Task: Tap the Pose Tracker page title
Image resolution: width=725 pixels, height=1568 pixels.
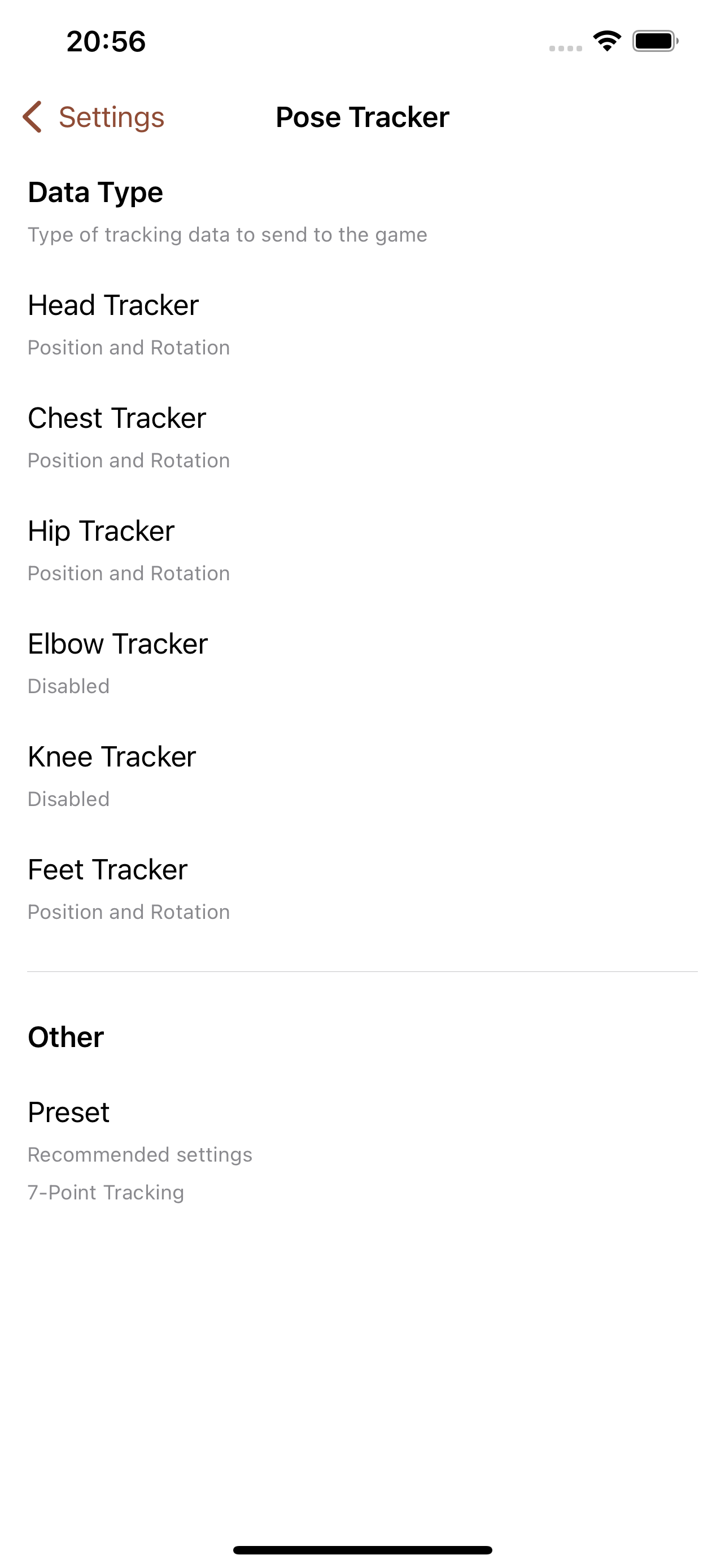Action: point(362,117)
